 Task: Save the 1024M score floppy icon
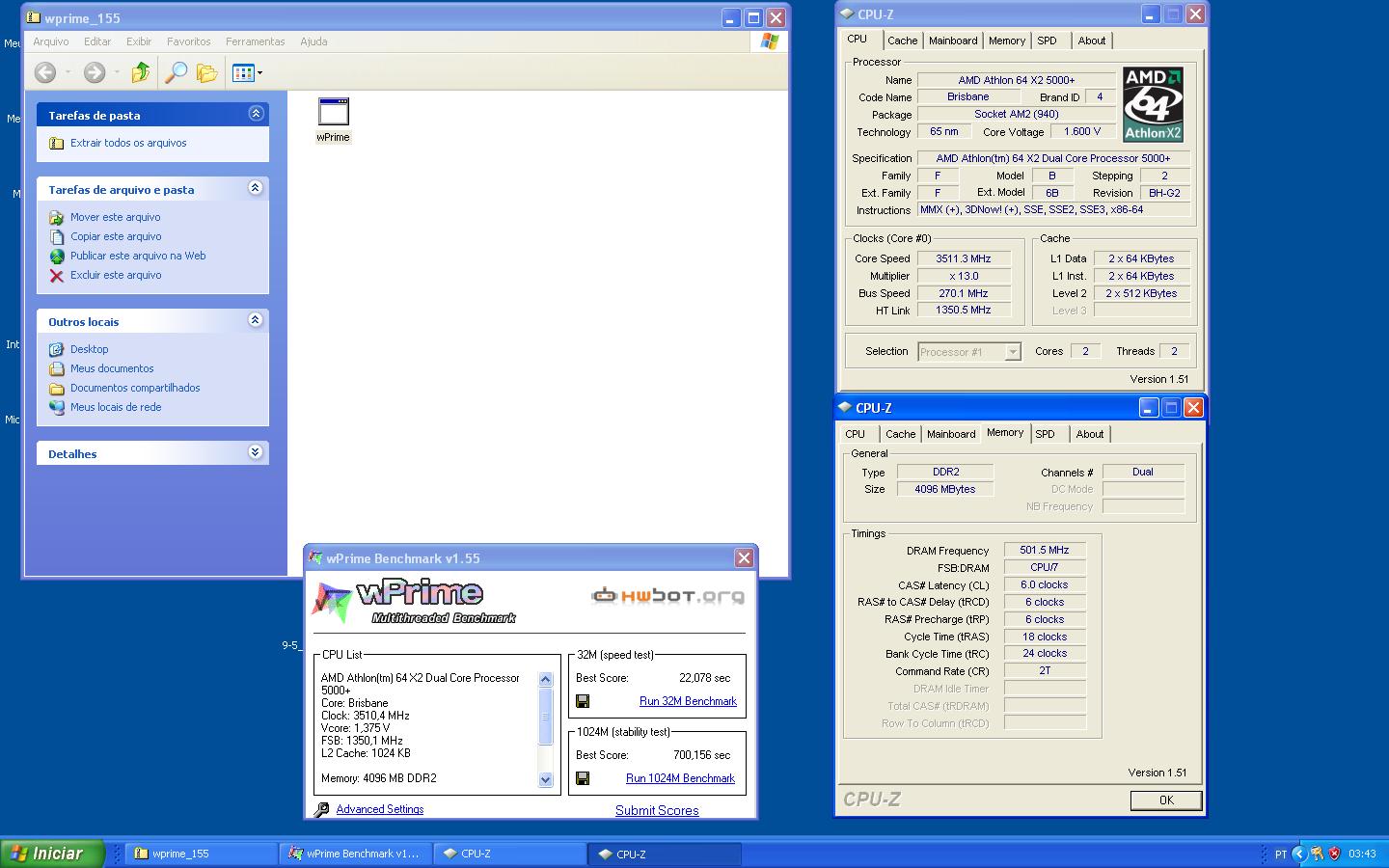[583, 778]
